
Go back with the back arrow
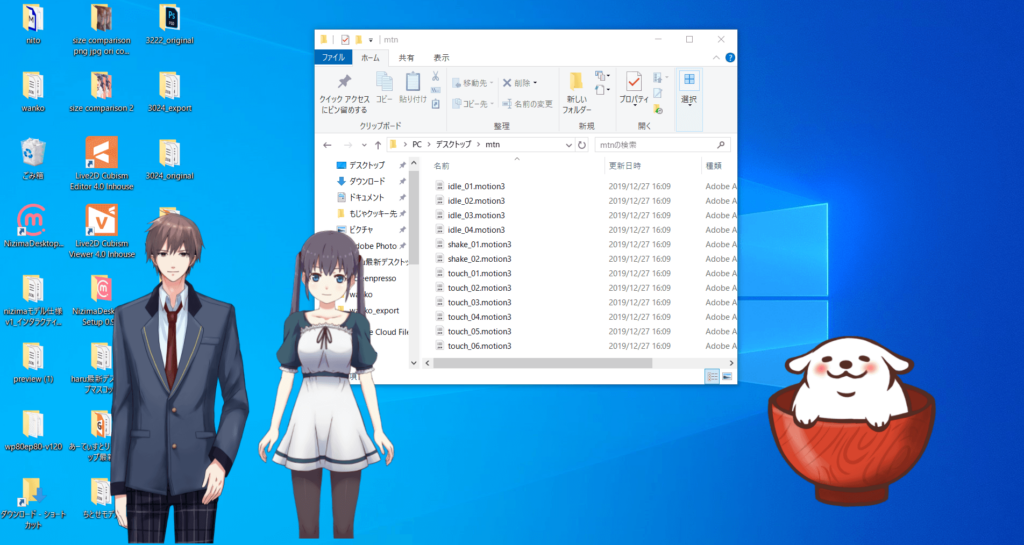pyautogui.click(x=328, y=145)
